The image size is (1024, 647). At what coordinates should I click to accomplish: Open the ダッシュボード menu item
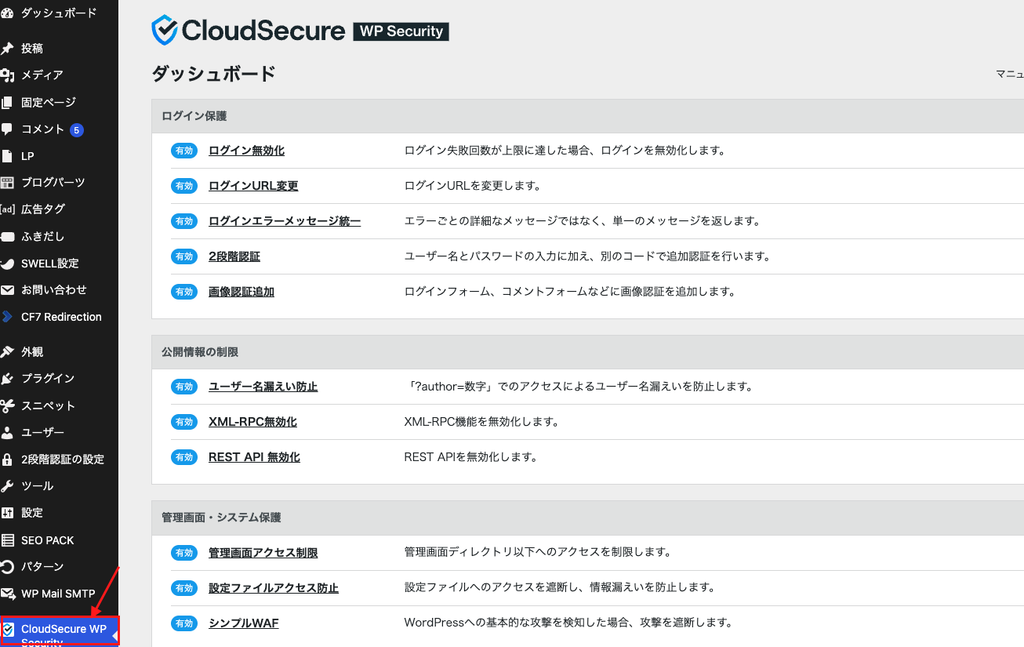tap(59, 12)
